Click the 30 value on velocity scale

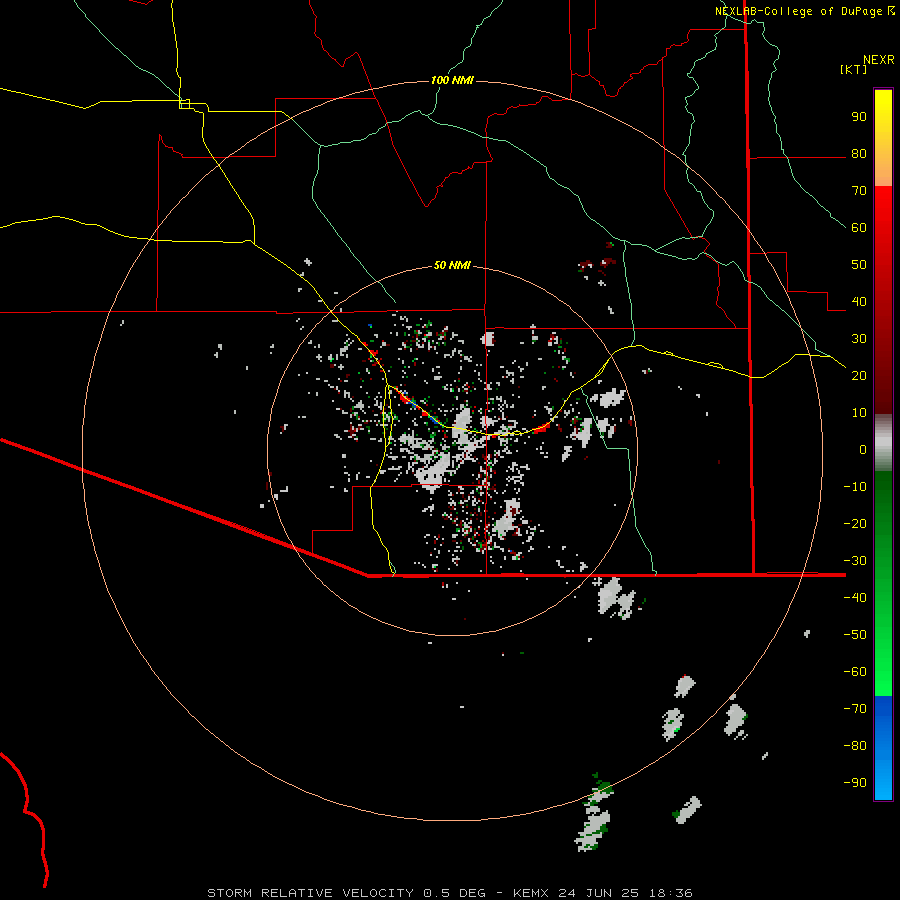[859, 339]
